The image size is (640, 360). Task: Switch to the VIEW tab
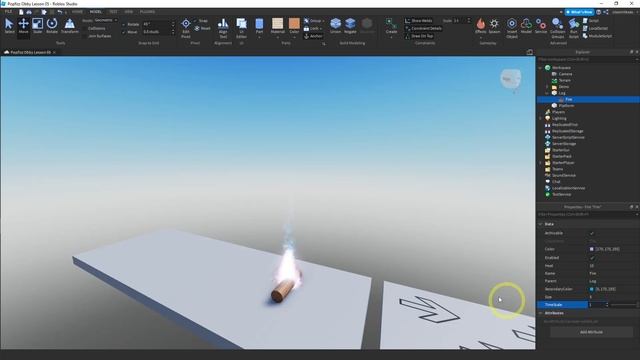coord(129,12)
